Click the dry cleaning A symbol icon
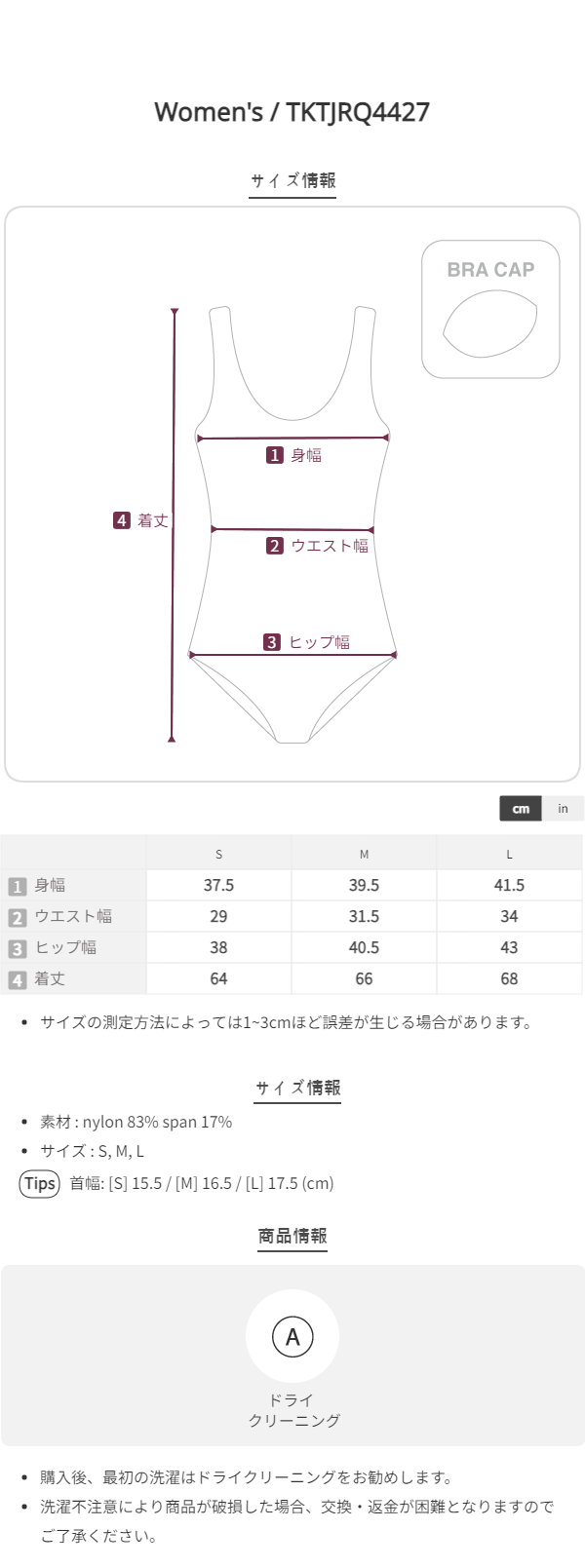This screenshot has height=1568, width=585. click(x=292, y=1336)
